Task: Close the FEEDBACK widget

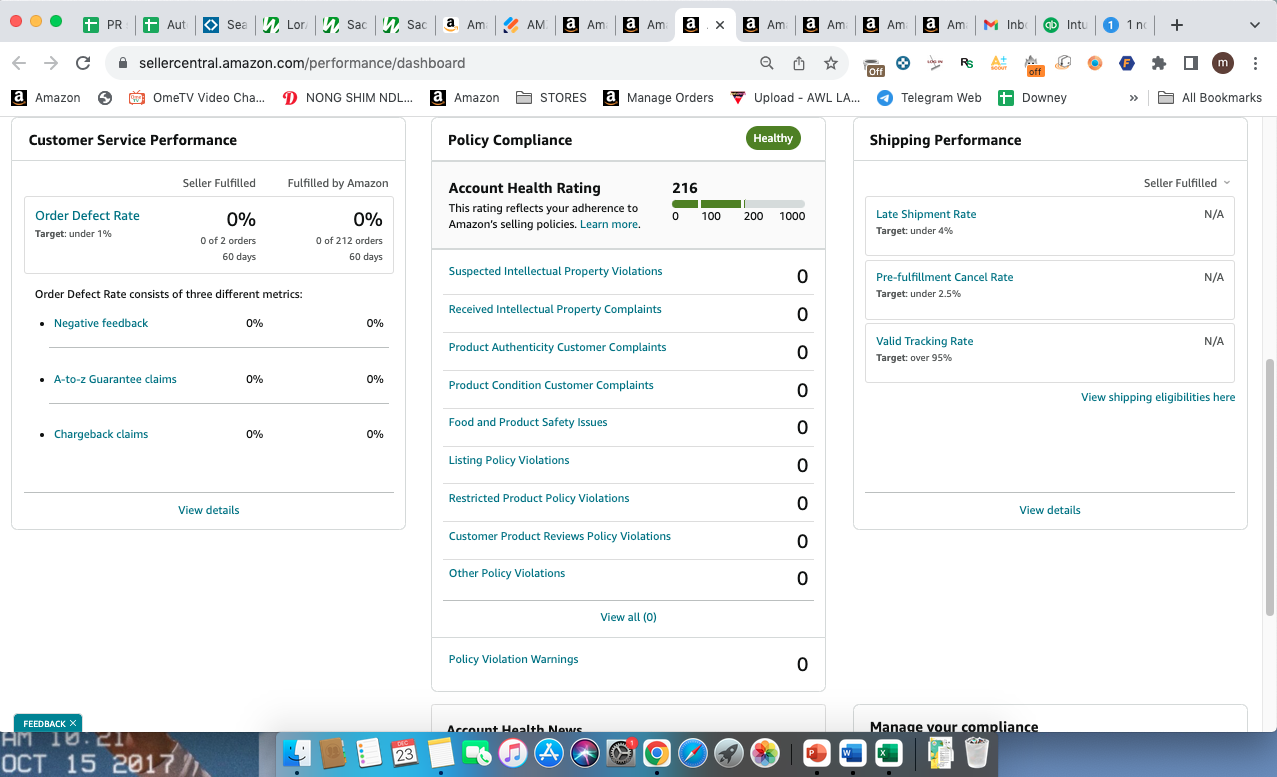Action: tap(73, 723)
